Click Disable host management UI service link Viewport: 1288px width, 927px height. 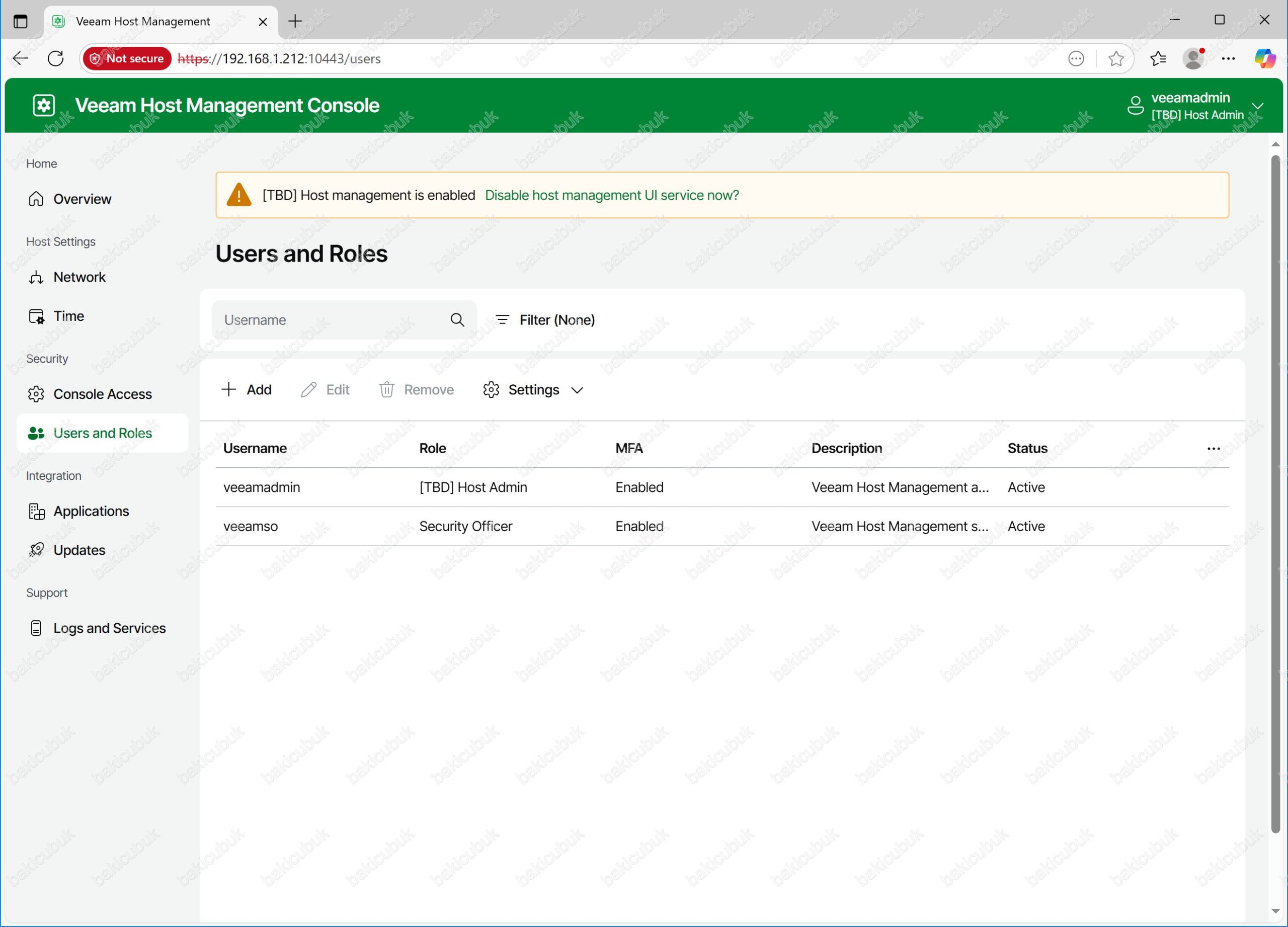[612, 195]
